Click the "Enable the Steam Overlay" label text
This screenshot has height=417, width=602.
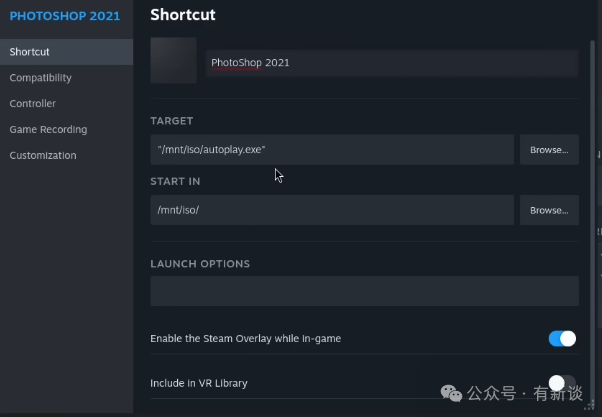pos(245,339)
